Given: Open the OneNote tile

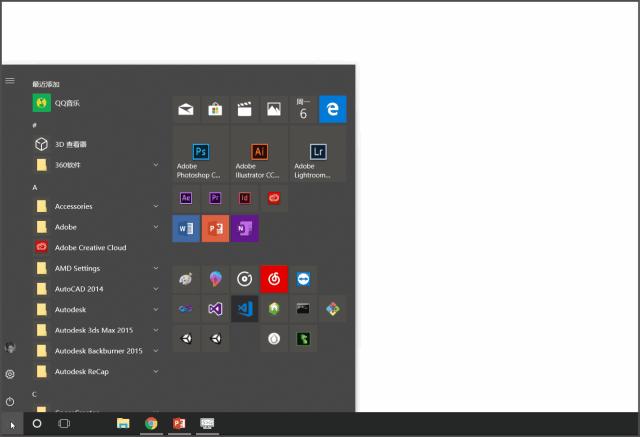Looking at the screenshot, I should (x=244, y=229).
